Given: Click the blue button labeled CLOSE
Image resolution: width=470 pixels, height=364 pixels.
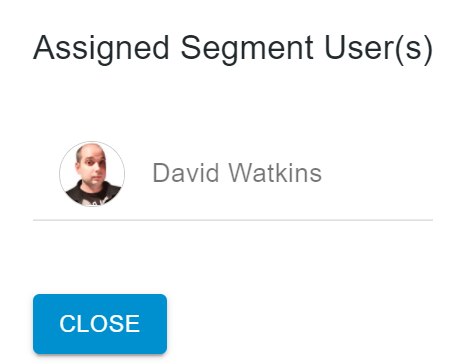Looking at the screenshot, I should [x=100, y=324].
